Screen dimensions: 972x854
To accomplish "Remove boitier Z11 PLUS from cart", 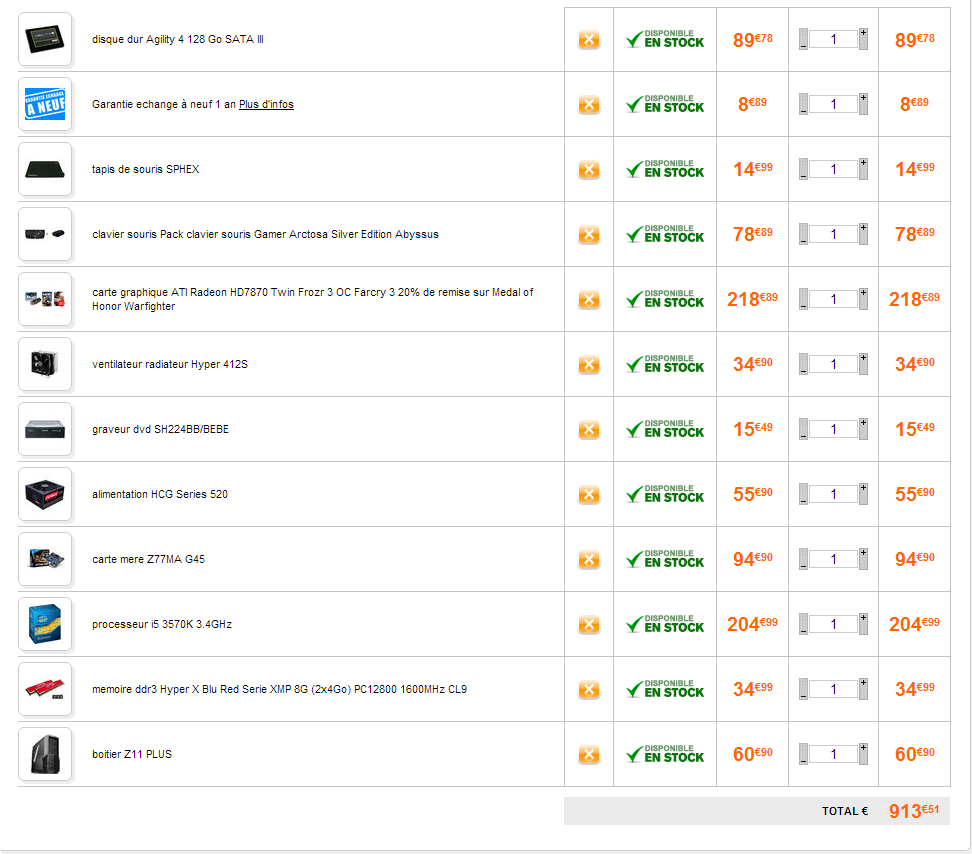I will point(589,755).
